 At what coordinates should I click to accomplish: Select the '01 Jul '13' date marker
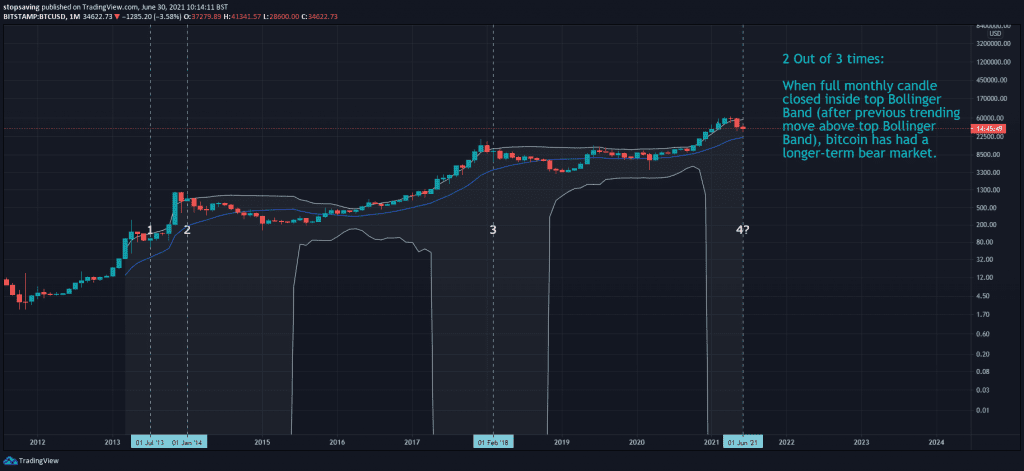(151, 442)
